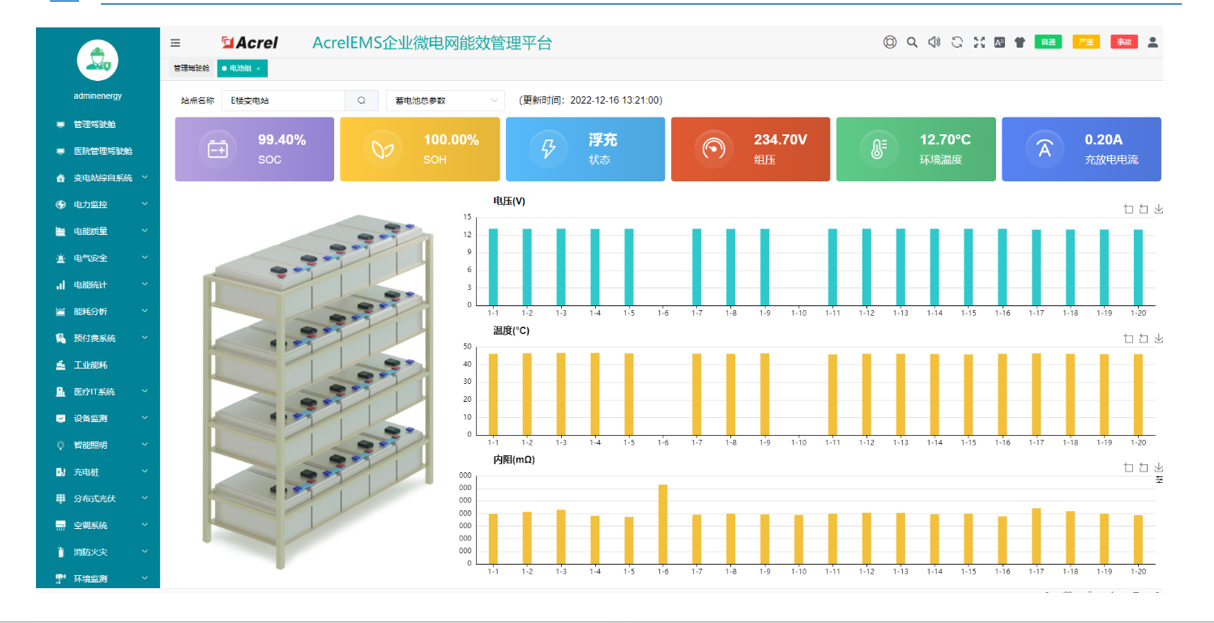Change language with the A-character icon
Viewport: 1214px width, 623px height.
click(999, 42)
